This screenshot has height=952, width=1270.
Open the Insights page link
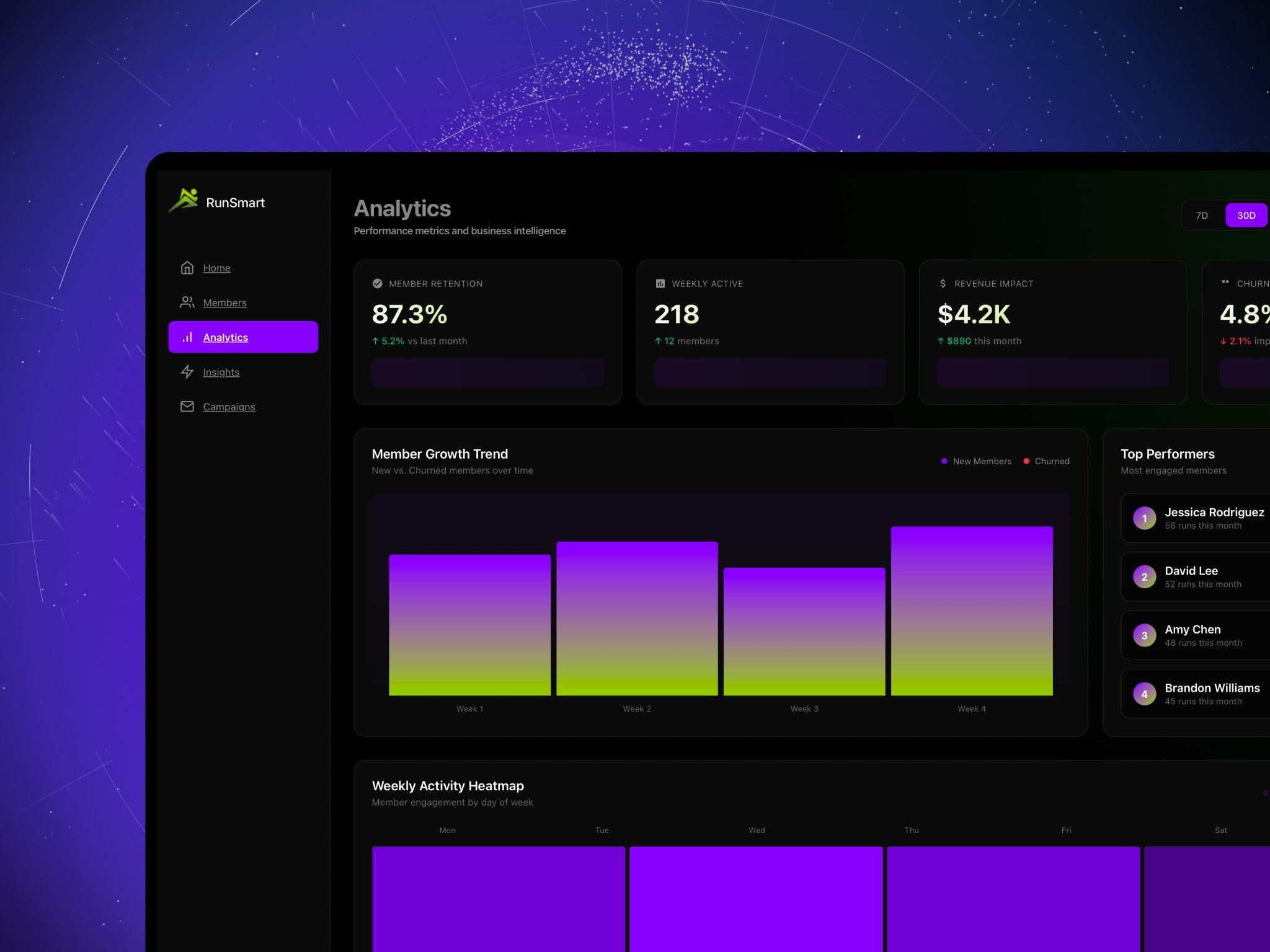pos(221,372)
